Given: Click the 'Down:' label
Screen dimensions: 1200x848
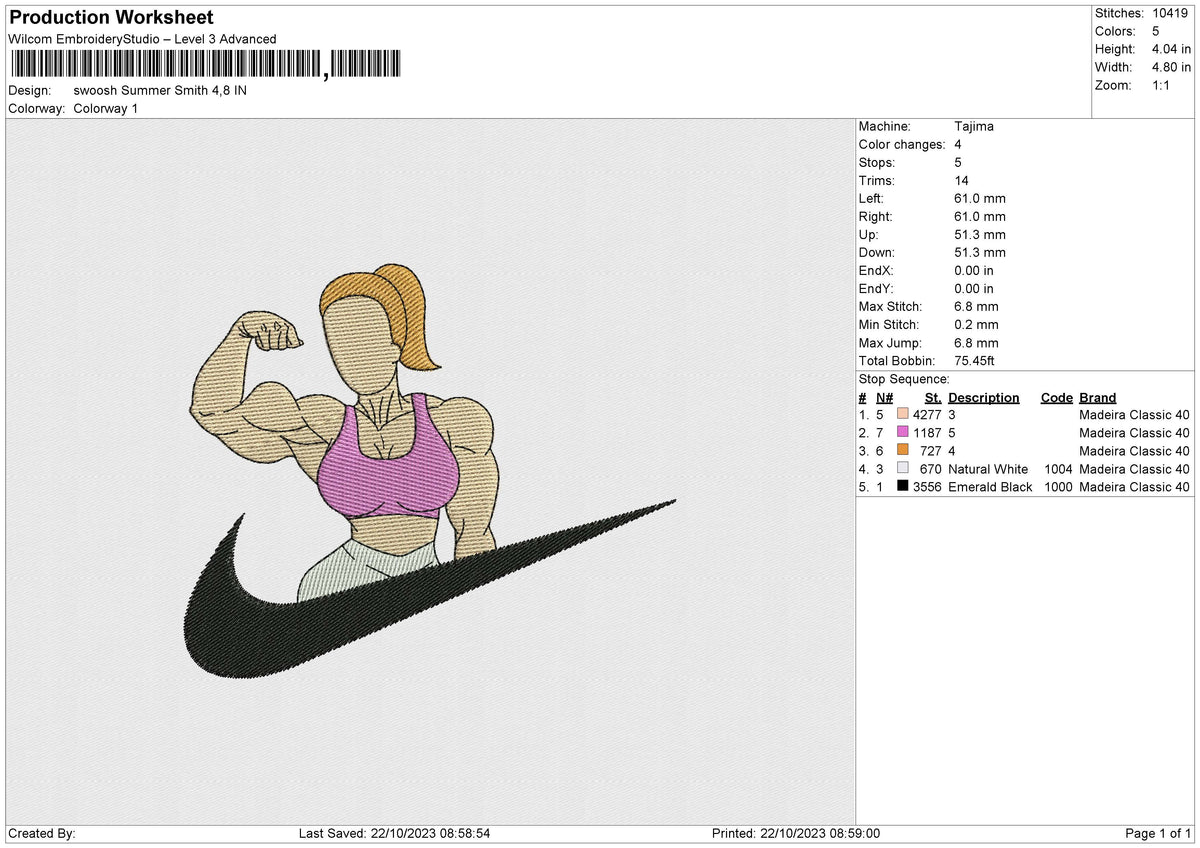Looking at the screenshot, I should tap(877, 253).
